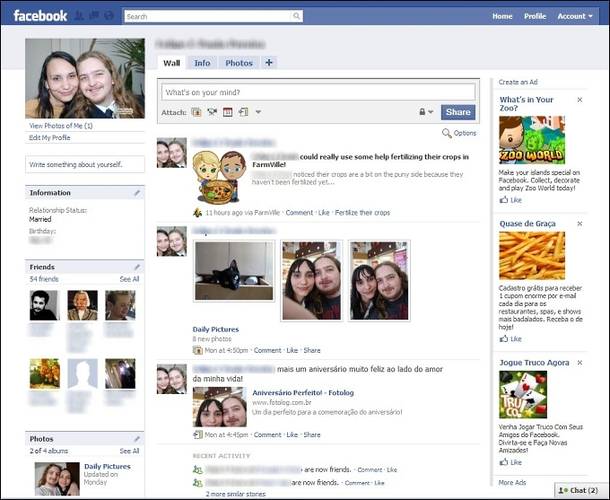
Task: Open the black cat photo thumbnail
Action: point(234,271)
